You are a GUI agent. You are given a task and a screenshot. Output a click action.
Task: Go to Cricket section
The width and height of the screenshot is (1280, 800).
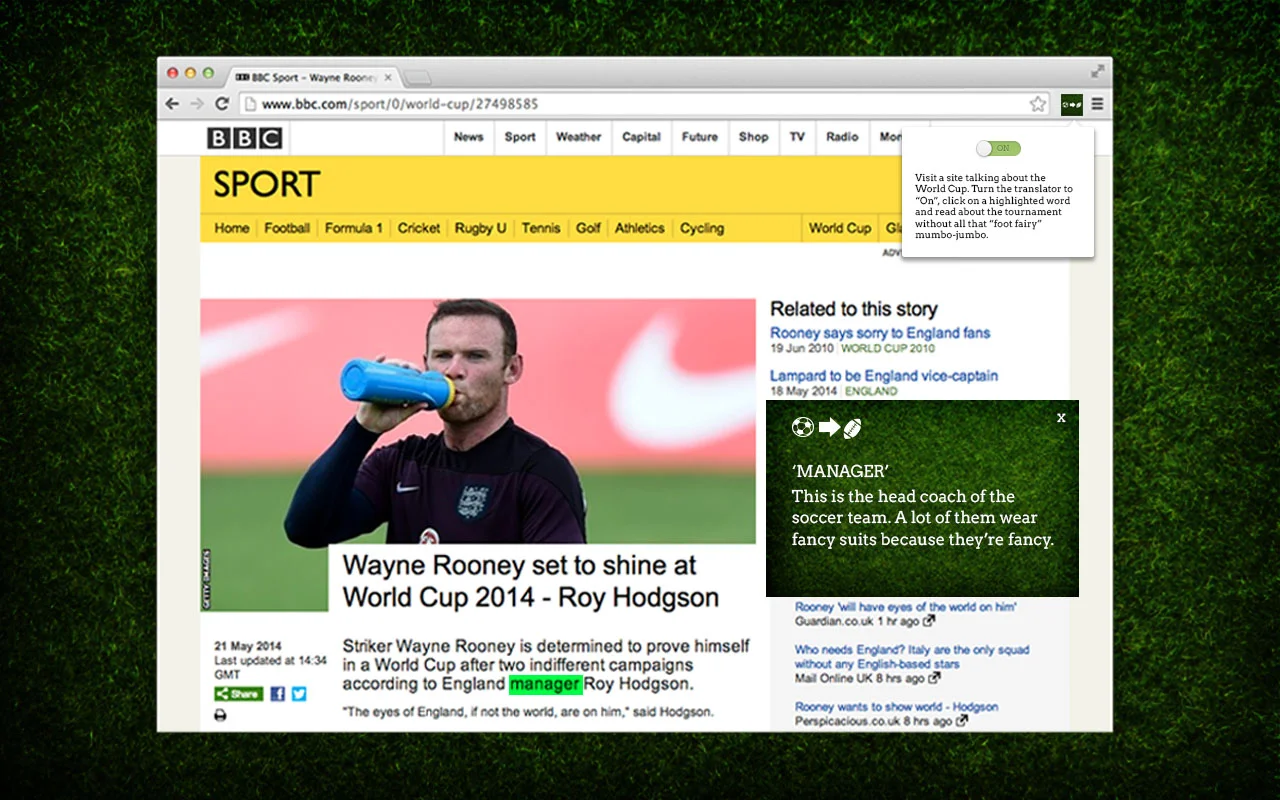[x=419, y=228]
